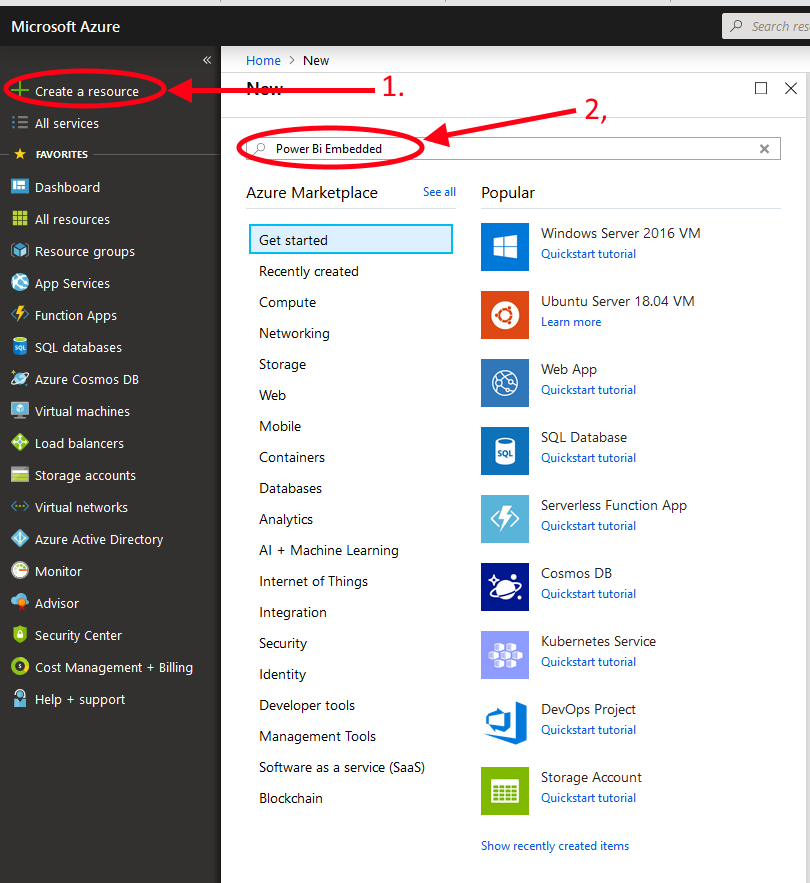
Task: Select the Software as a service (SaaS) category
Action: tap(342, 767)
